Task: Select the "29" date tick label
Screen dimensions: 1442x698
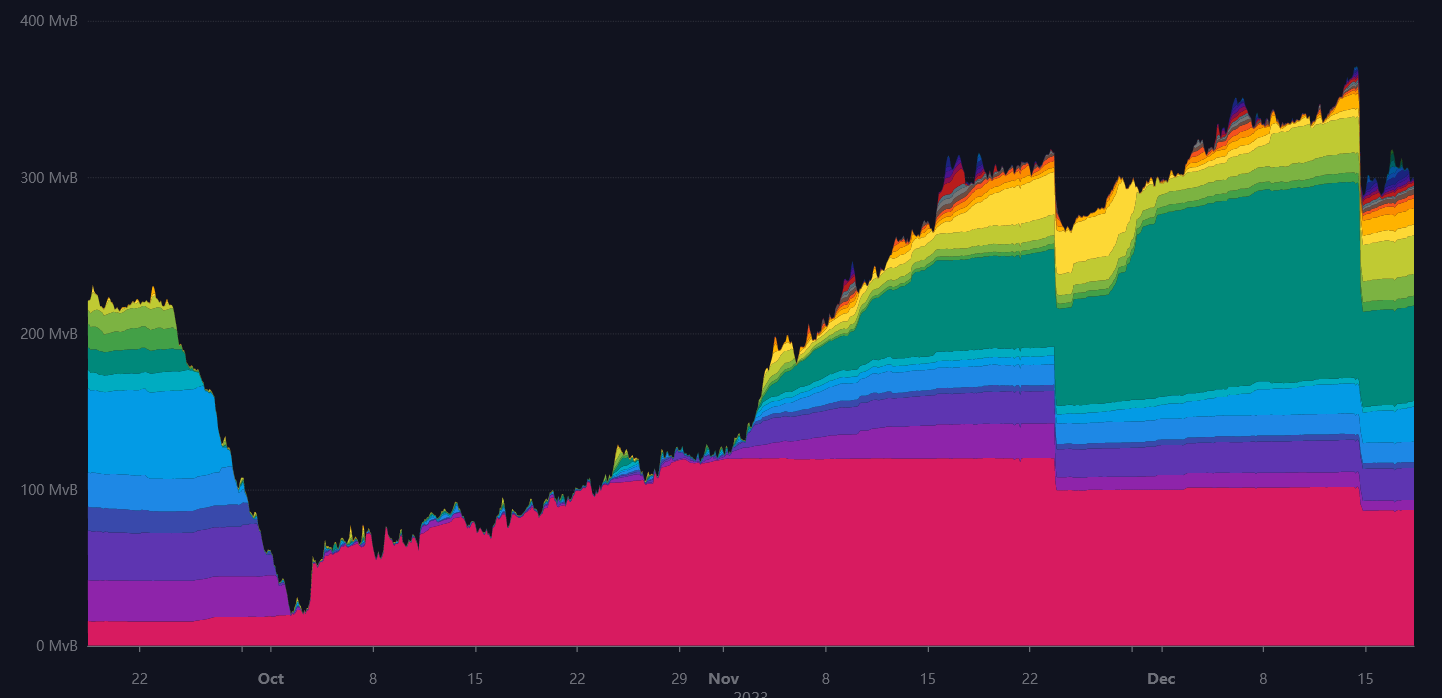Action: (679, 678)
